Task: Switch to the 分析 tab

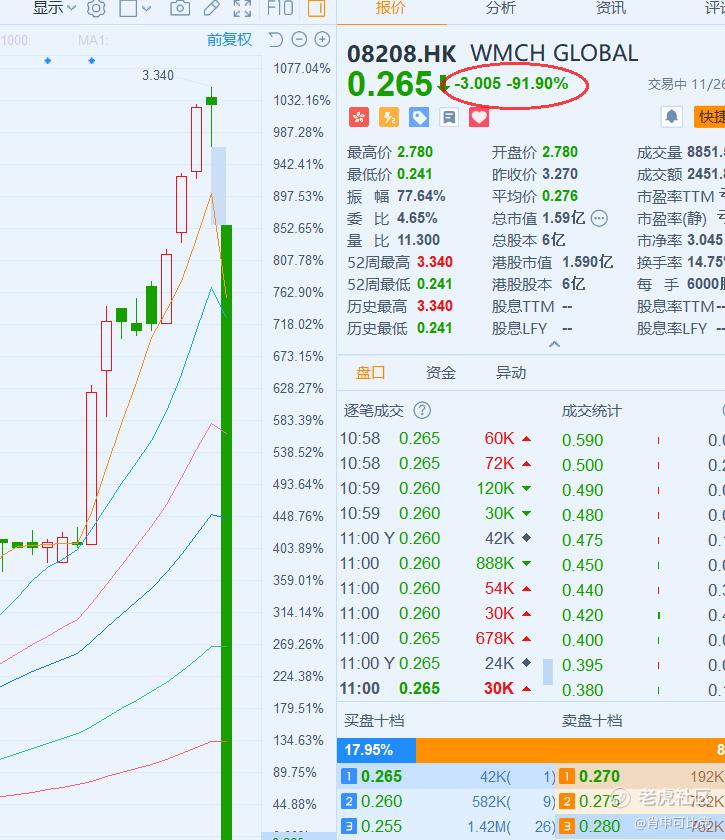Action: (501, 8)
